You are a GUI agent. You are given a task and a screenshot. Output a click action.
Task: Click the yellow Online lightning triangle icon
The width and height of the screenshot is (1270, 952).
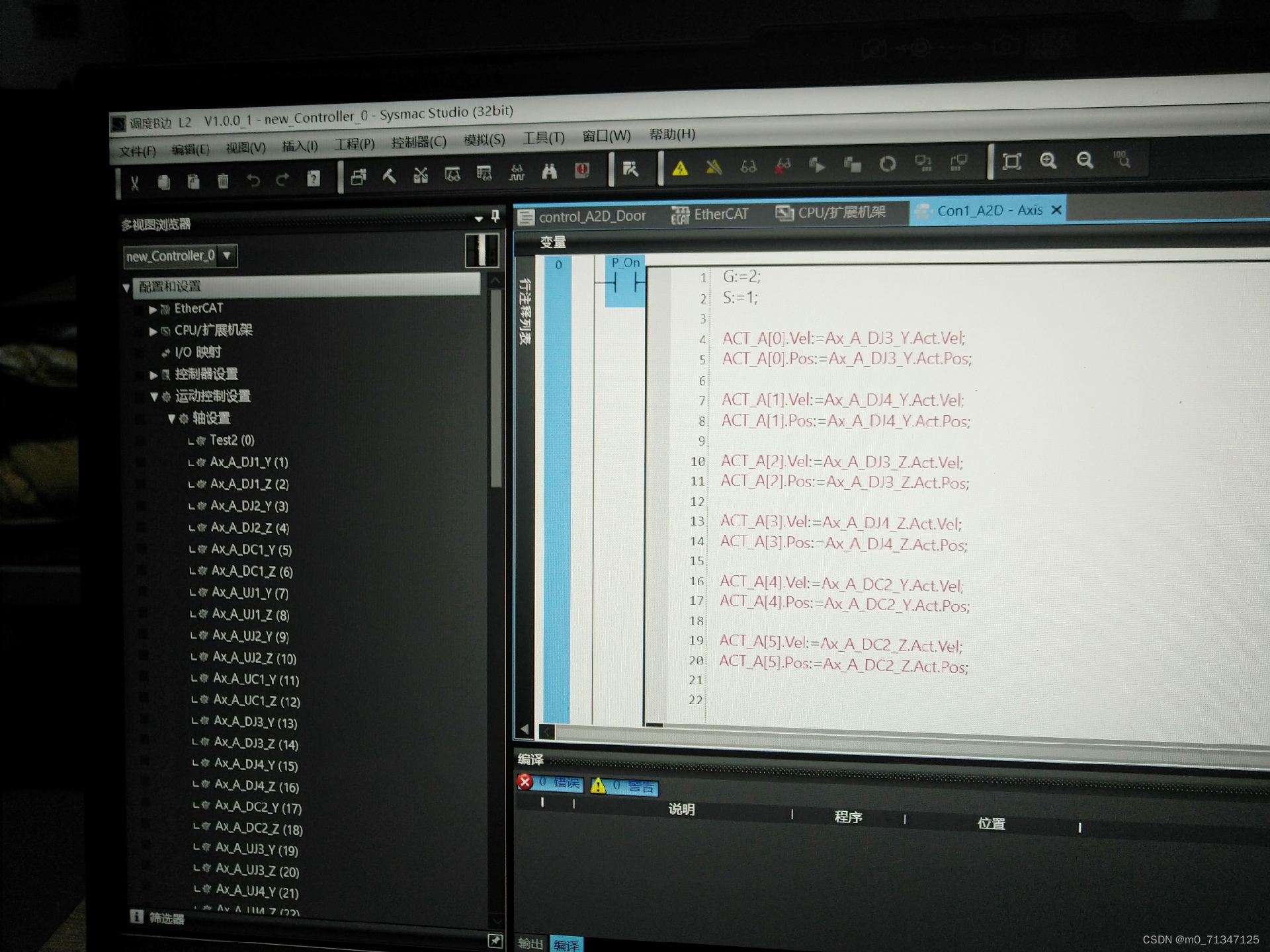coord(680,168)
